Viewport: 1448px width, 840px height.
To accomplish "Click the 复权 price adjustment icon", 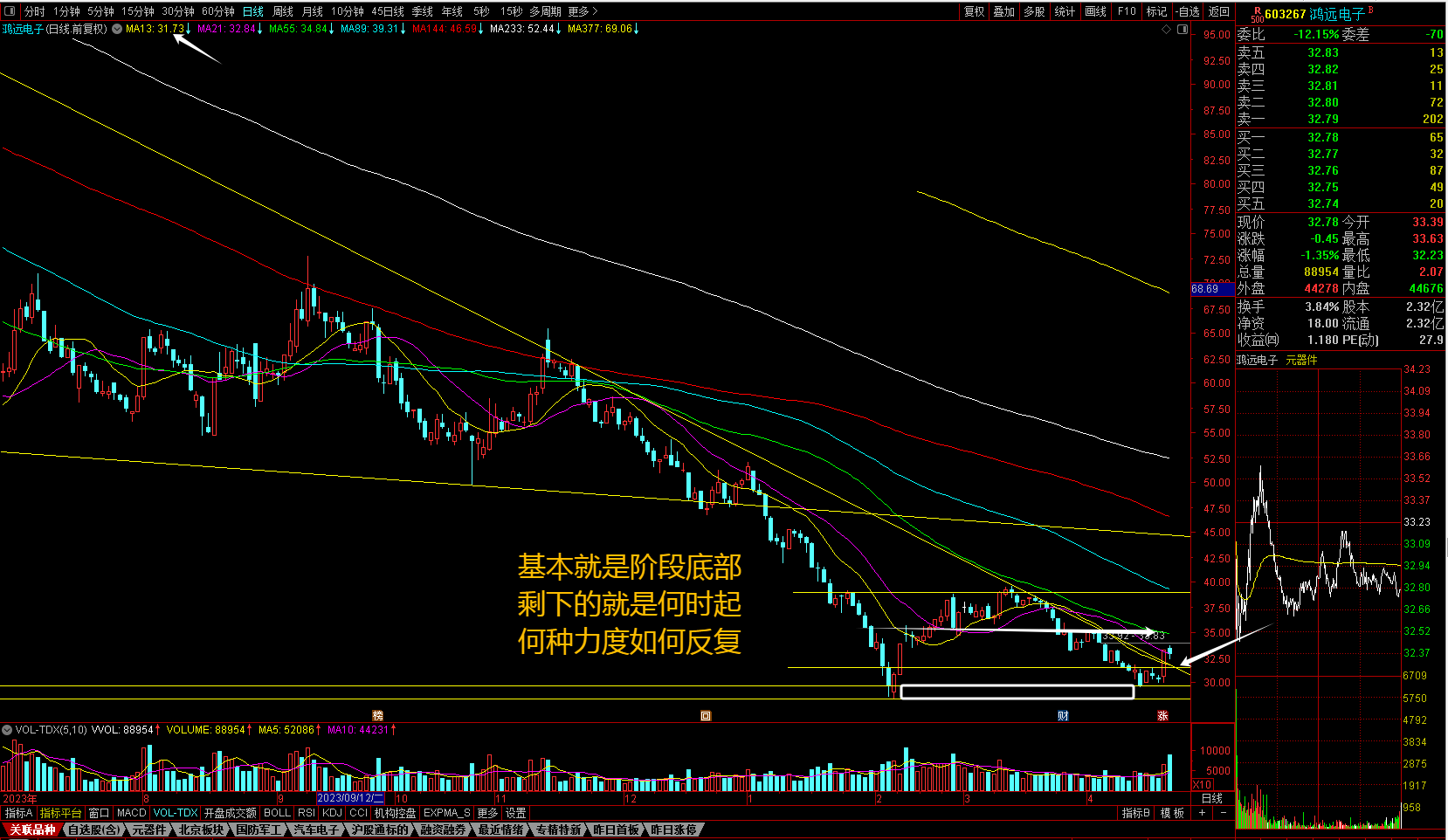I will (974, 11).
